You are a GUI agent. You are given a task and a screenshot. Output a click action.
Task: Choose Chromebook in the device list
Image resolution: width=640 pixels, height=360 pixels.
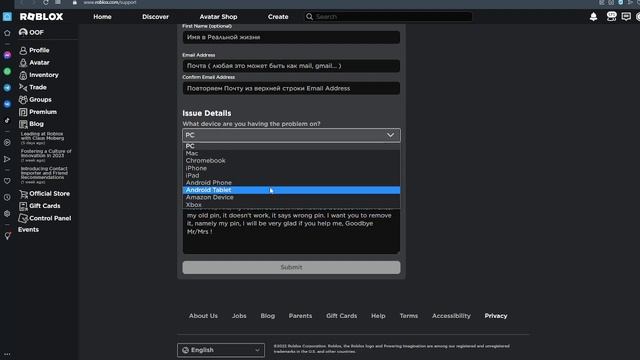click(x=291, y=161)
